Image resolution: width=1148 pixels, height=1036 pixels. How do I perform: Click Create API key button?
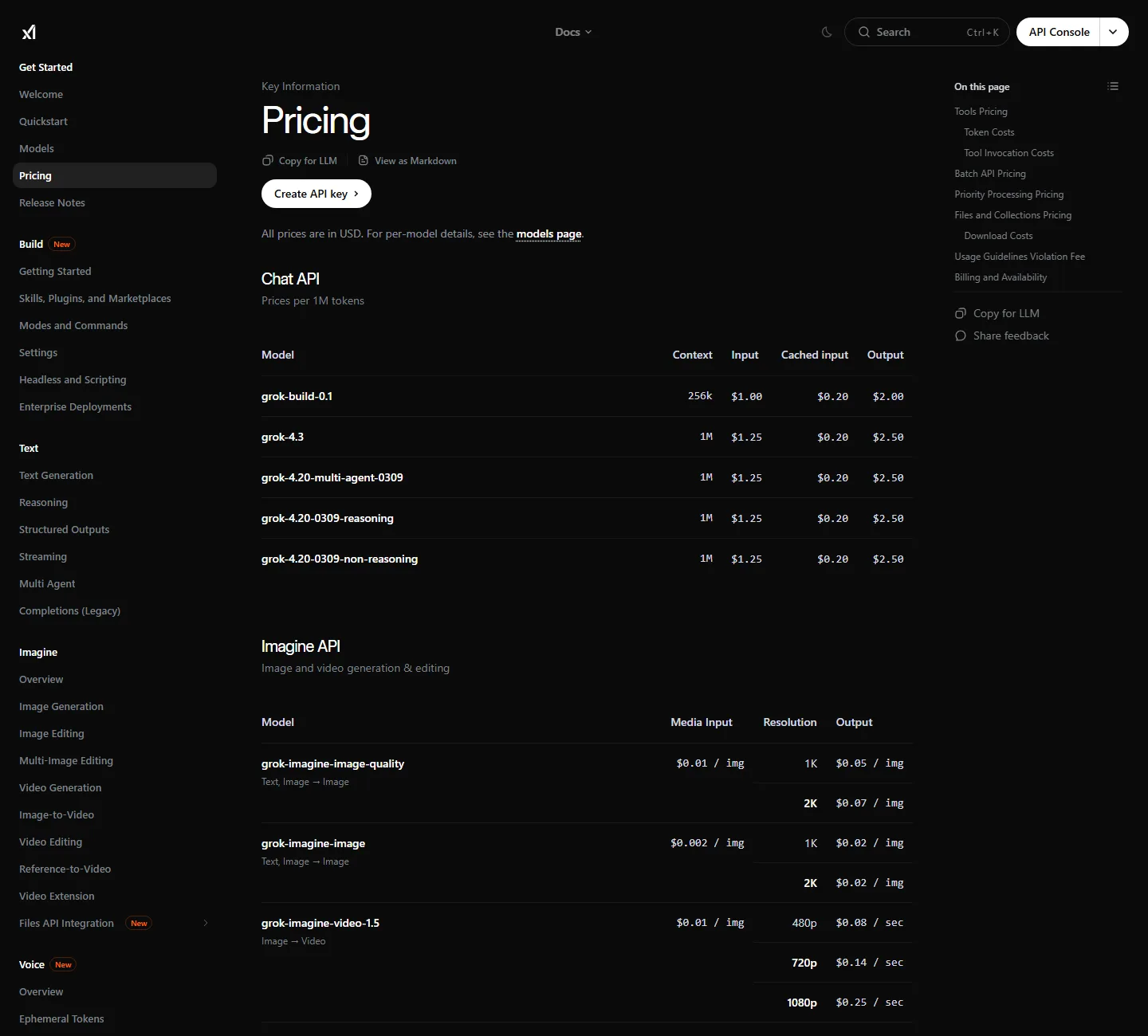[316, 194]
